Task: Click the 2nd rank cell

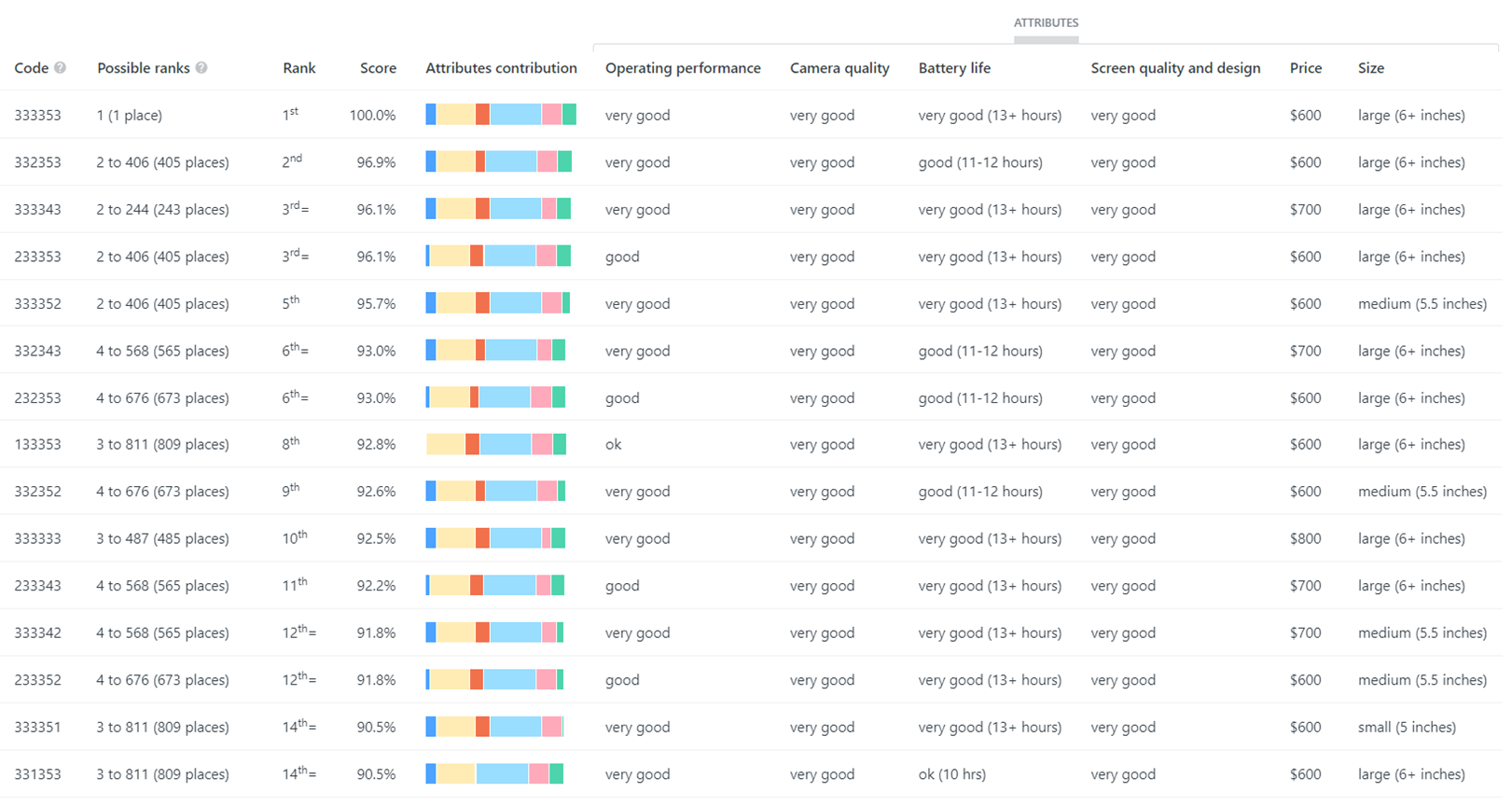Action: click(292, 161)
